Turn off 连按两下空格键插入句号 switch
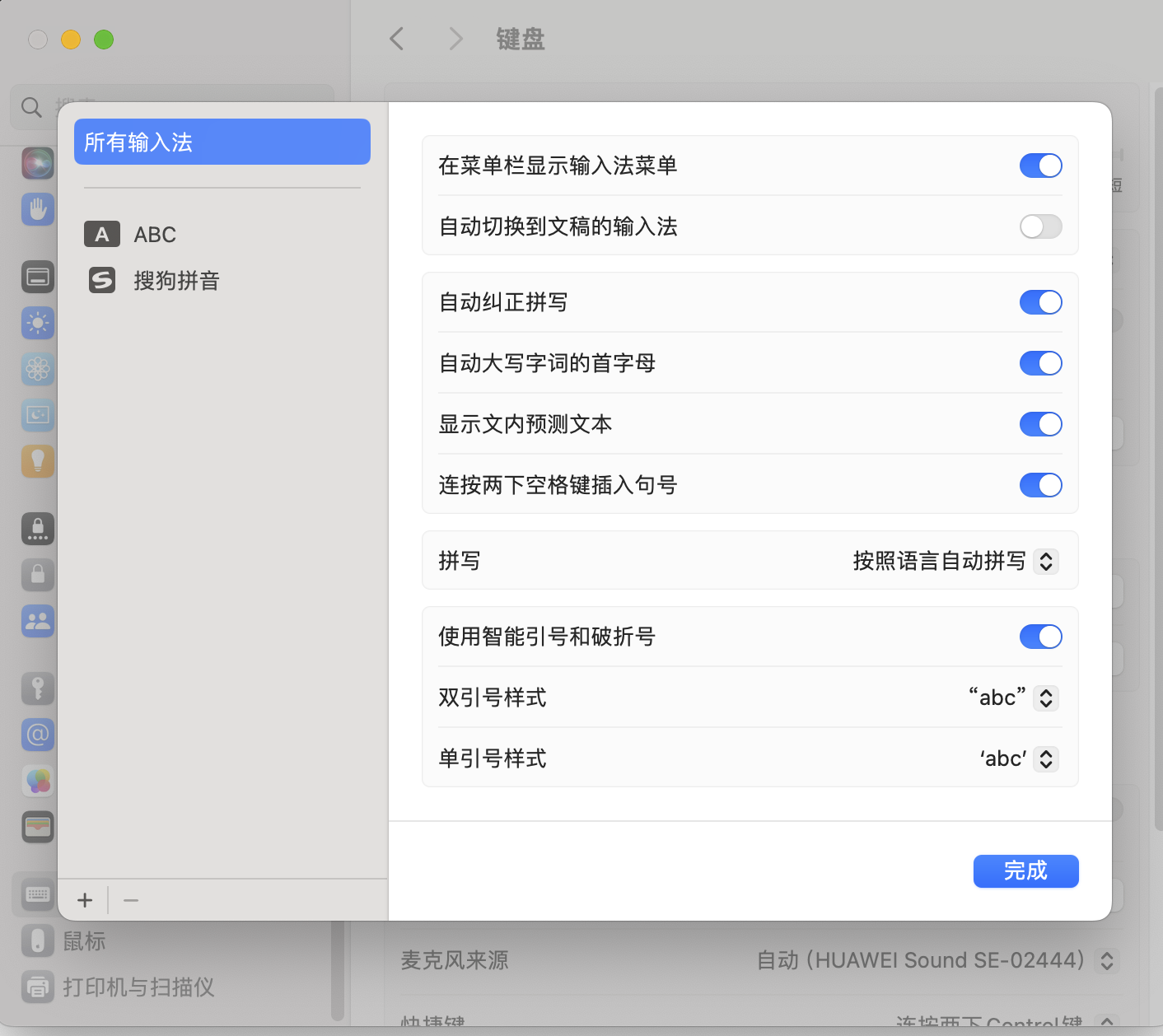Image resolution: width=1163 pixels, height=1036 pixels. click(x=1040, y=485)
